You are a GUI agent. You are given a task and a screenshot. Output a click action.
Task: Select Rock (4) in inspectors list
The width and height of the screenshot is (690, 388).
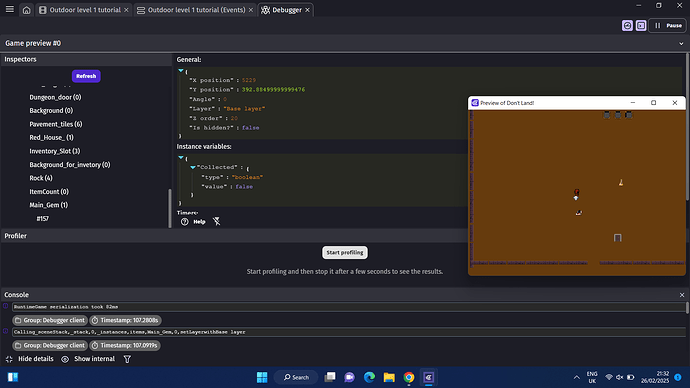41,178
